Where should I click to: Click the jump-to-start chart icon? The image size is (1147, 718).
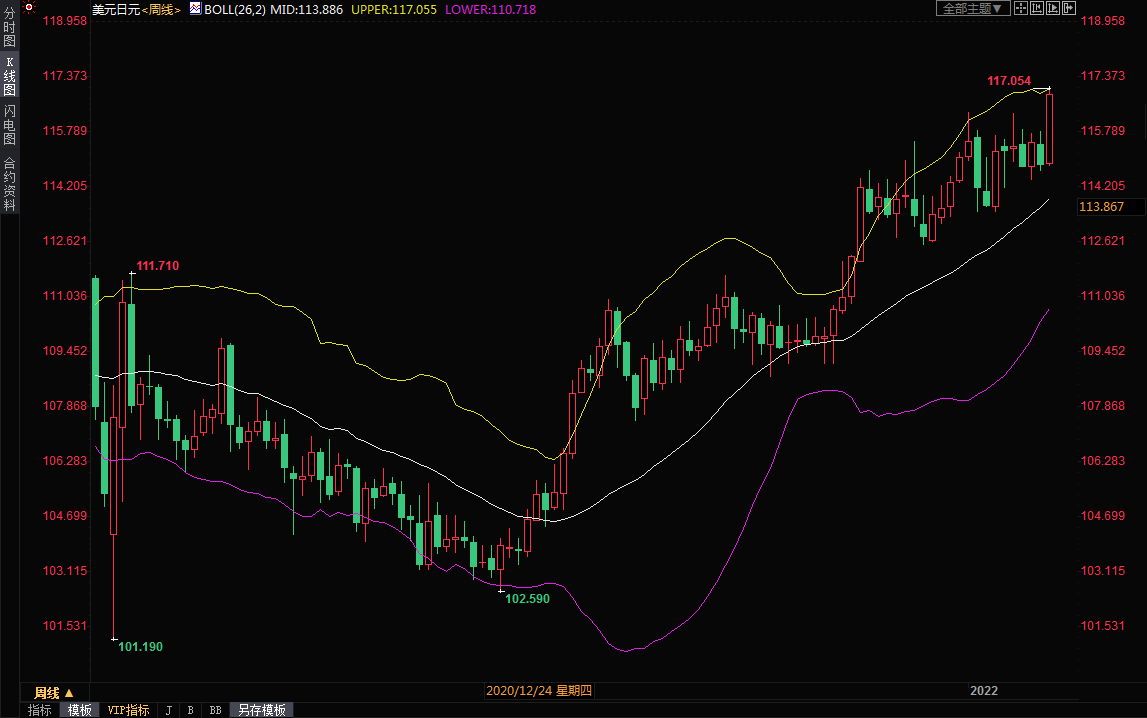click(x=1037, y=8)
